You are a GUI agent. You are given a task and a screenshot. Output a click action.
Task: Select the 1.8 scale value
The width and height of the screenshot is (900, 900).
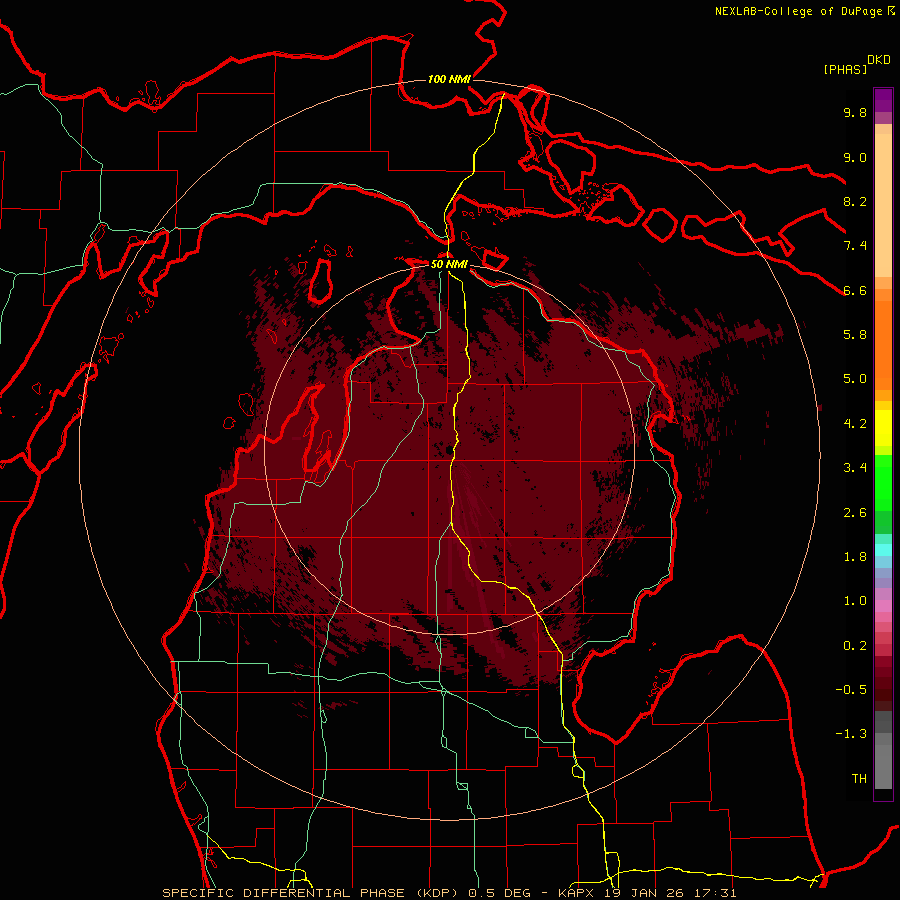(855, 557)
